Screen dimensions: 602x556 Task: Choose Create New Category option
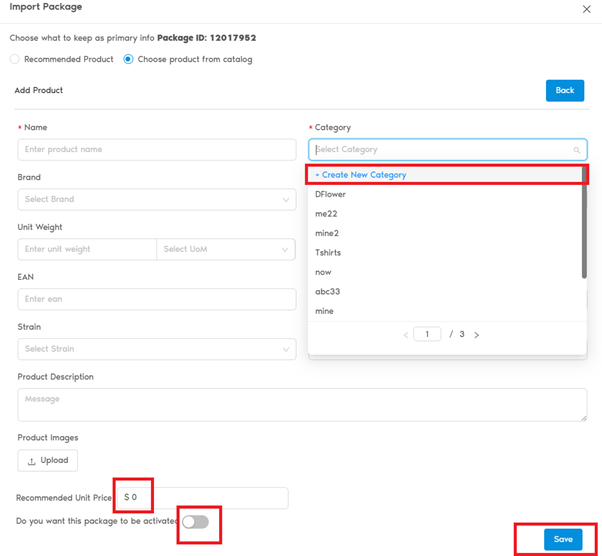pyautogui.click(x=445, y=175)
